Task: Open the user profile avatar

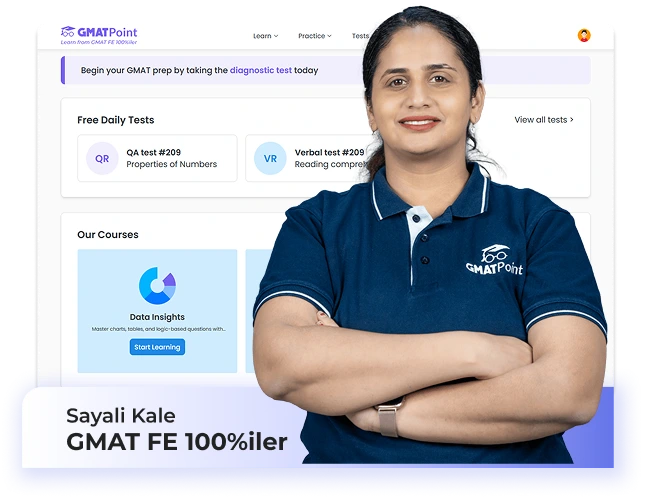Action: tap(584, 36)
